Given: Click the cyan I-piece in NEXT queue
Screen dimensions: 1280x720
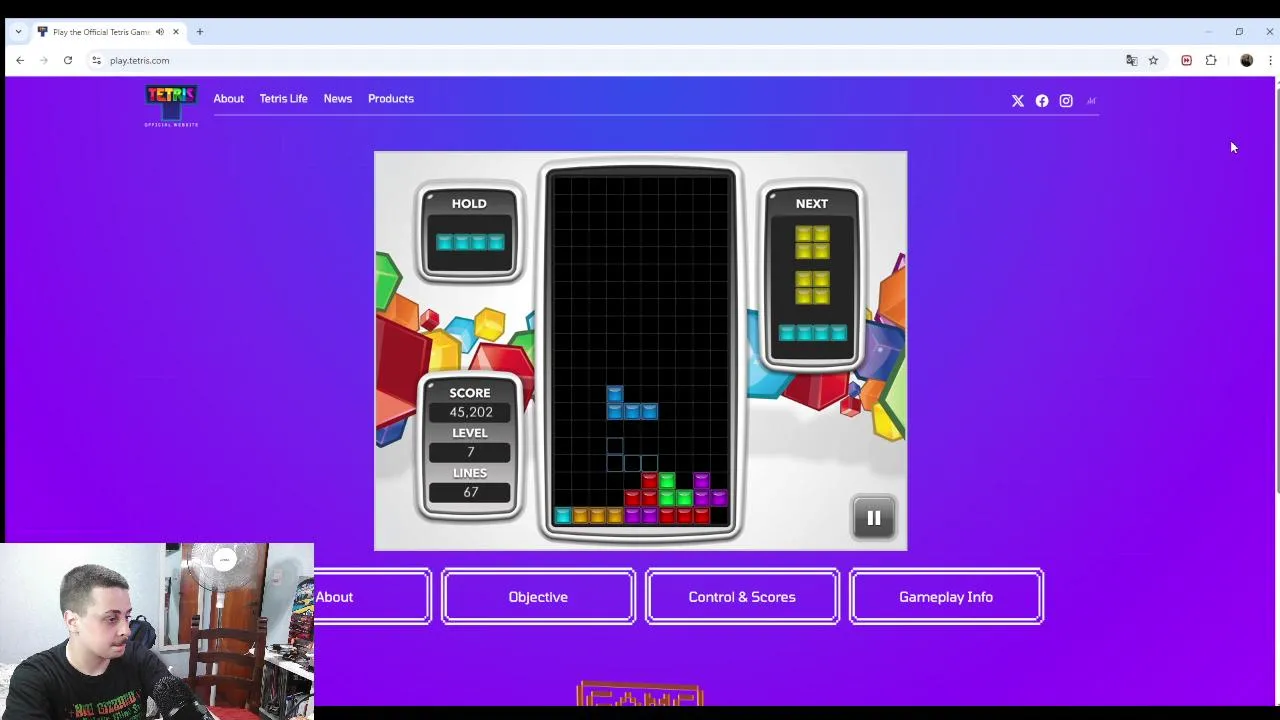Looking at the screenshot, I should 812,333.
